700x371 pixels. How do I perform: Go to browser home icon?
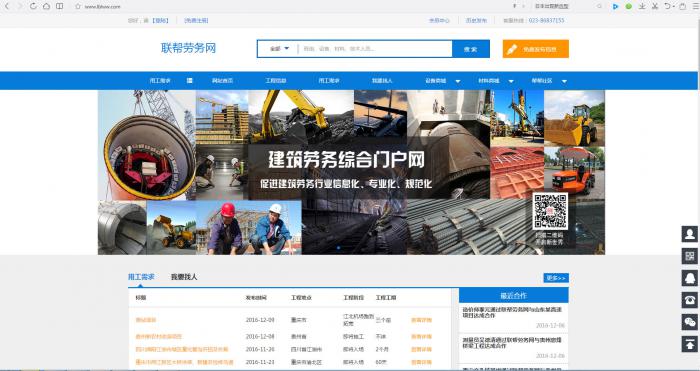[x=46, y=6]
